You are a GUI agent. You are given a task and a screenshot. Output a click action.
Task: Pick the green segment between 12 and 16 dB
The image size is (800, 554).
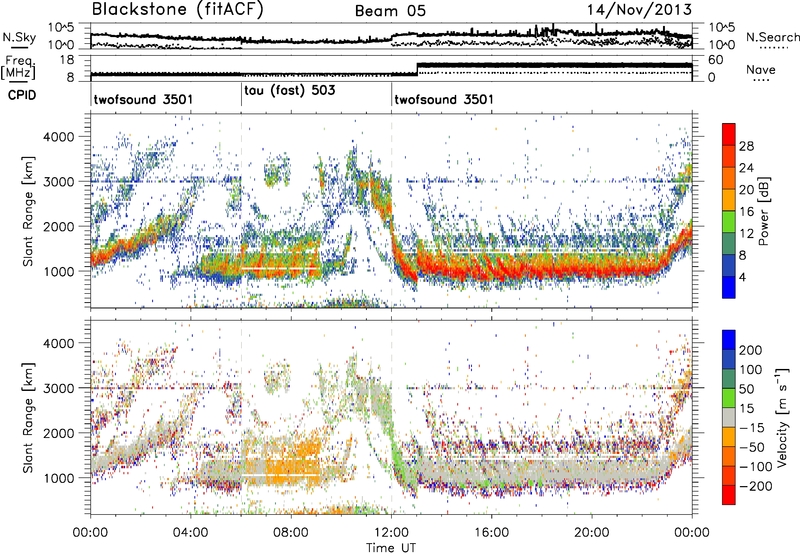coord(729,222)
